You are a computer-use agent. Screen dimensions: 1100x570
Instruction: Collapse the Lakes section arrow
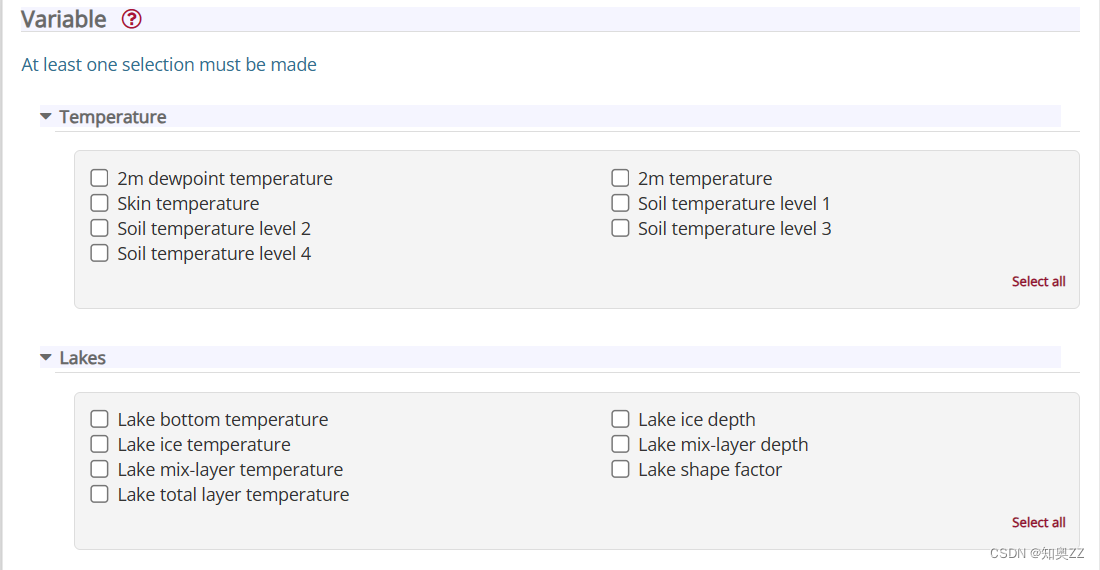pyautogui.click(x=46, y=357)
